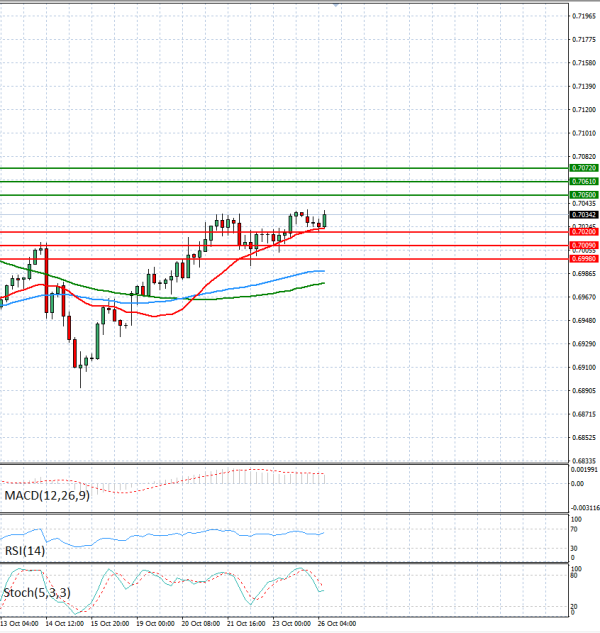This screenshot has height=633, width=600.
Task: Click the 15 Oct 20:00 time label
Action: coord(110,624)
